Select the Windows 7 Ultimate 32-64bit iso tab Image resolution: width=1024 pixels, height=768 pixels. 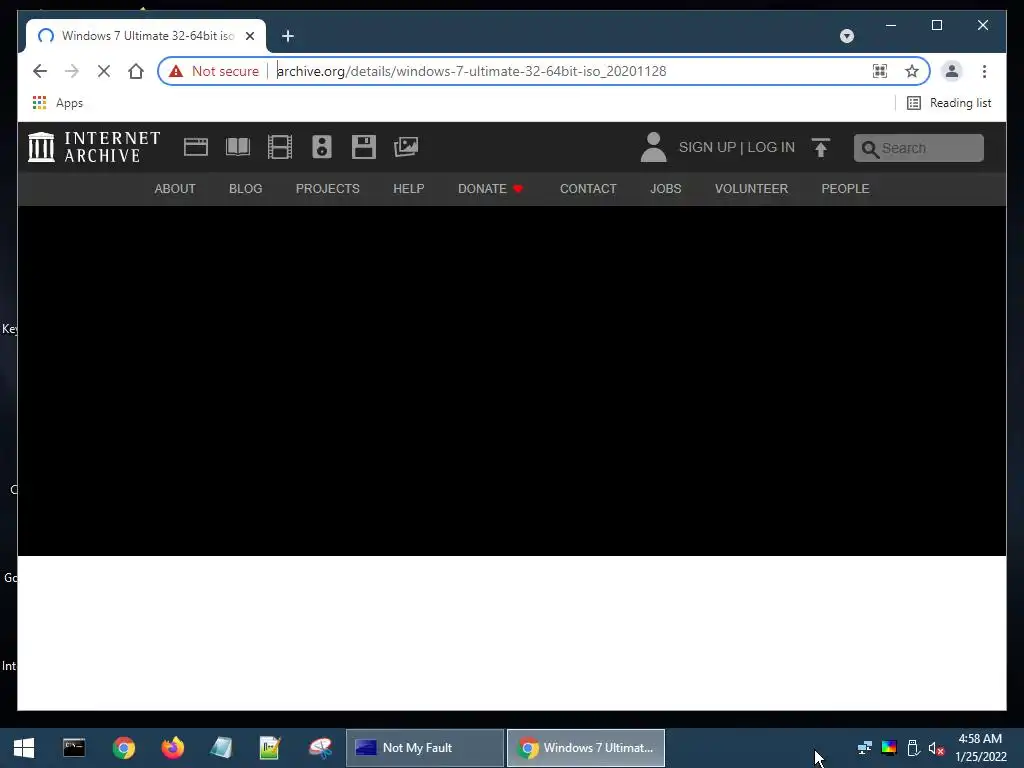tap(146, 36)
